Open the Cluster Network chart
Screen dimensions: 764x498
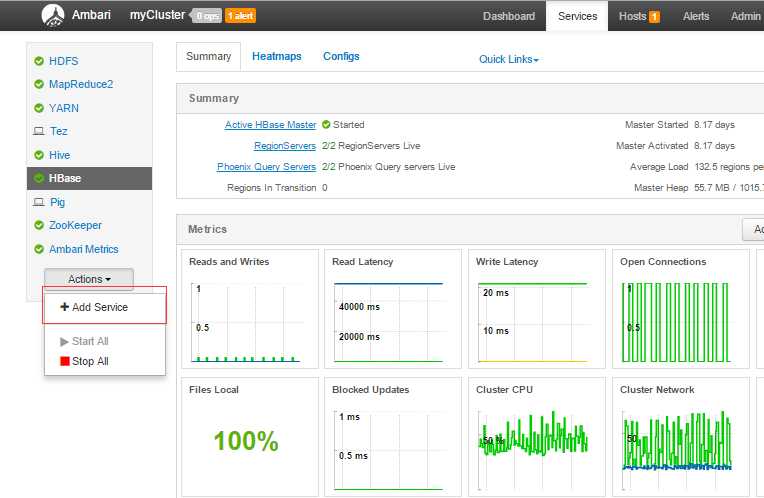click(681, 437)
